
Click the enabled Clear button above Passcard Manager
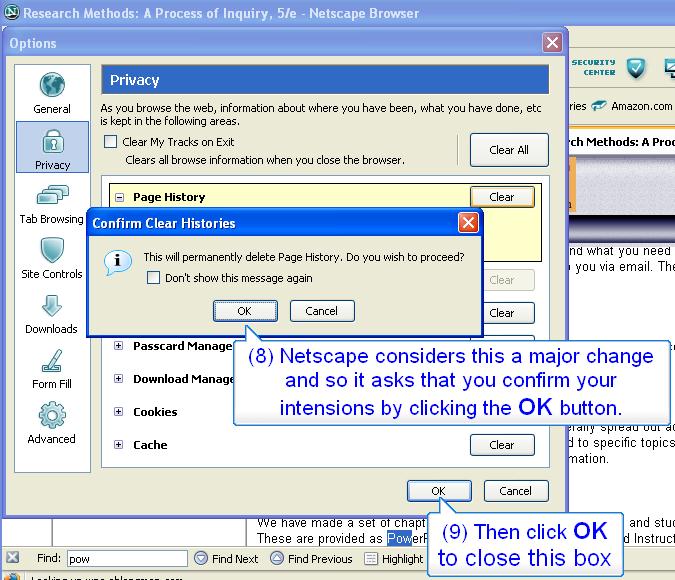(509, 313)
